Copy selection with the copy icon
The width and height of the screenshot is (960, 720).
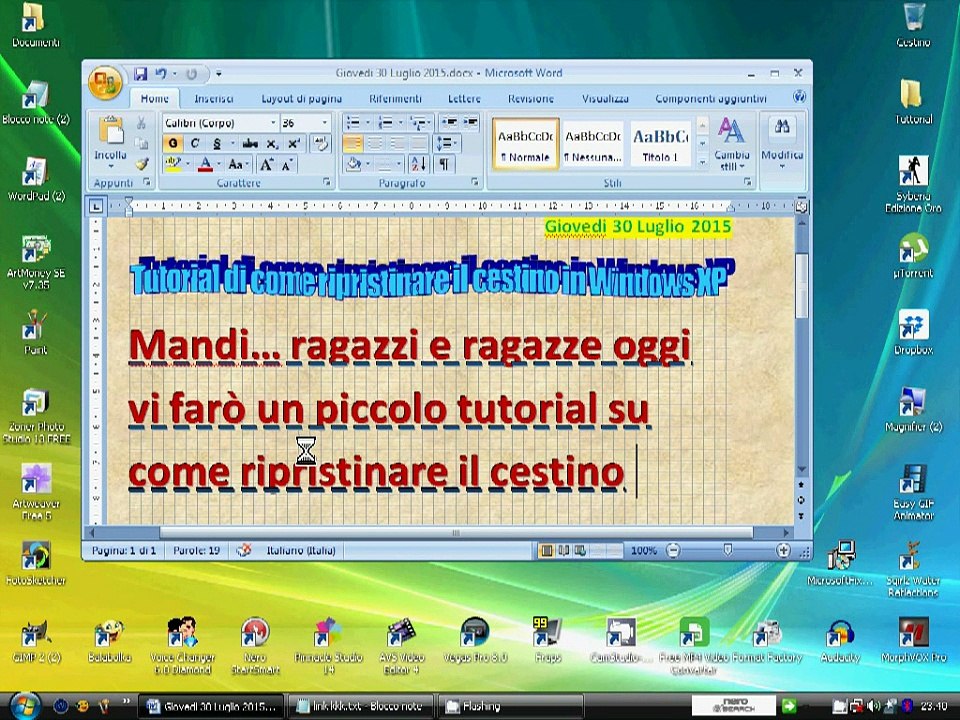coord(141,144)
